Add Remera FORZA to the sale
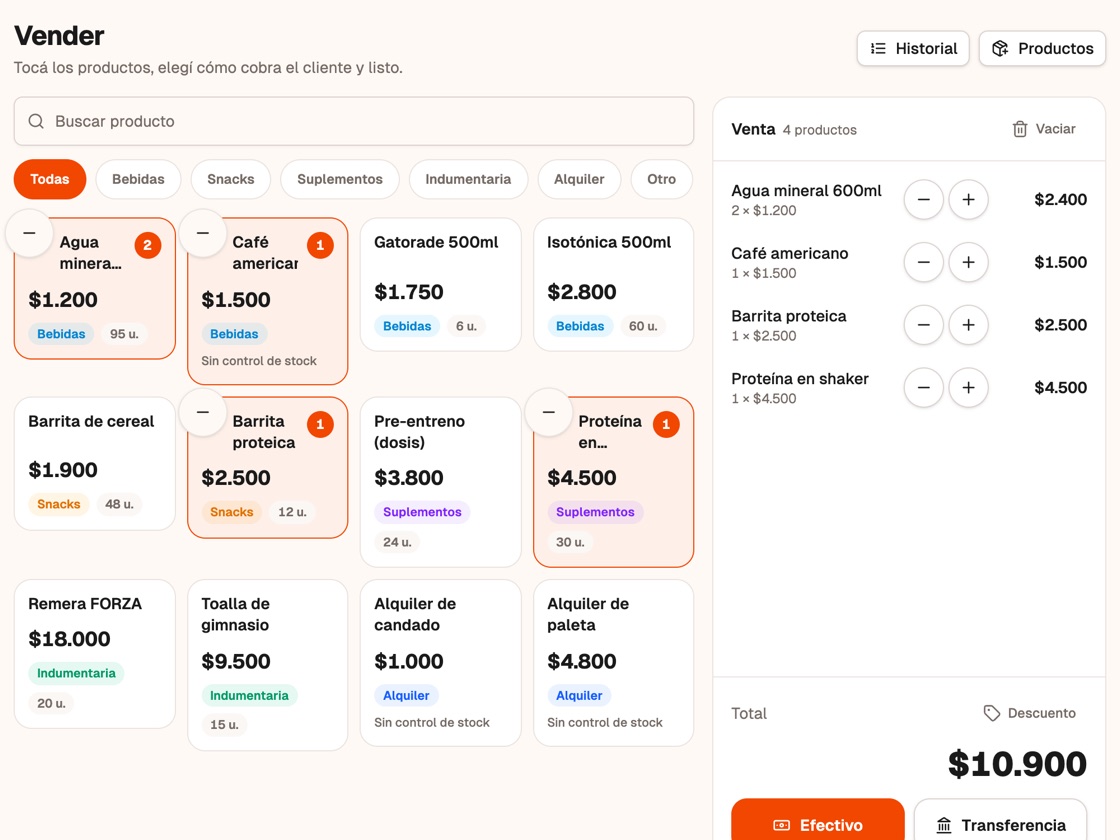The image size is (1120, 840). (95, 654)
